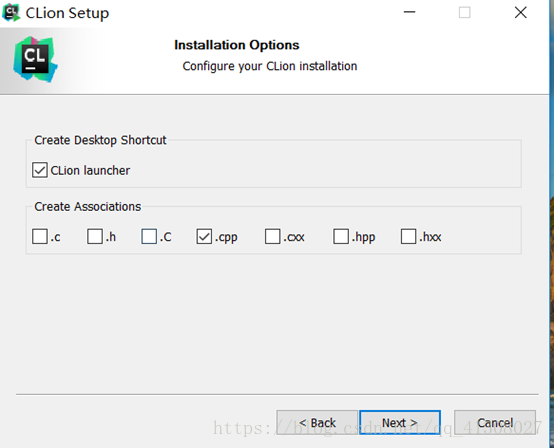The image size is (554, 448).
Task: Click the Create Associations group label
Action: click(x=88, y=207)
